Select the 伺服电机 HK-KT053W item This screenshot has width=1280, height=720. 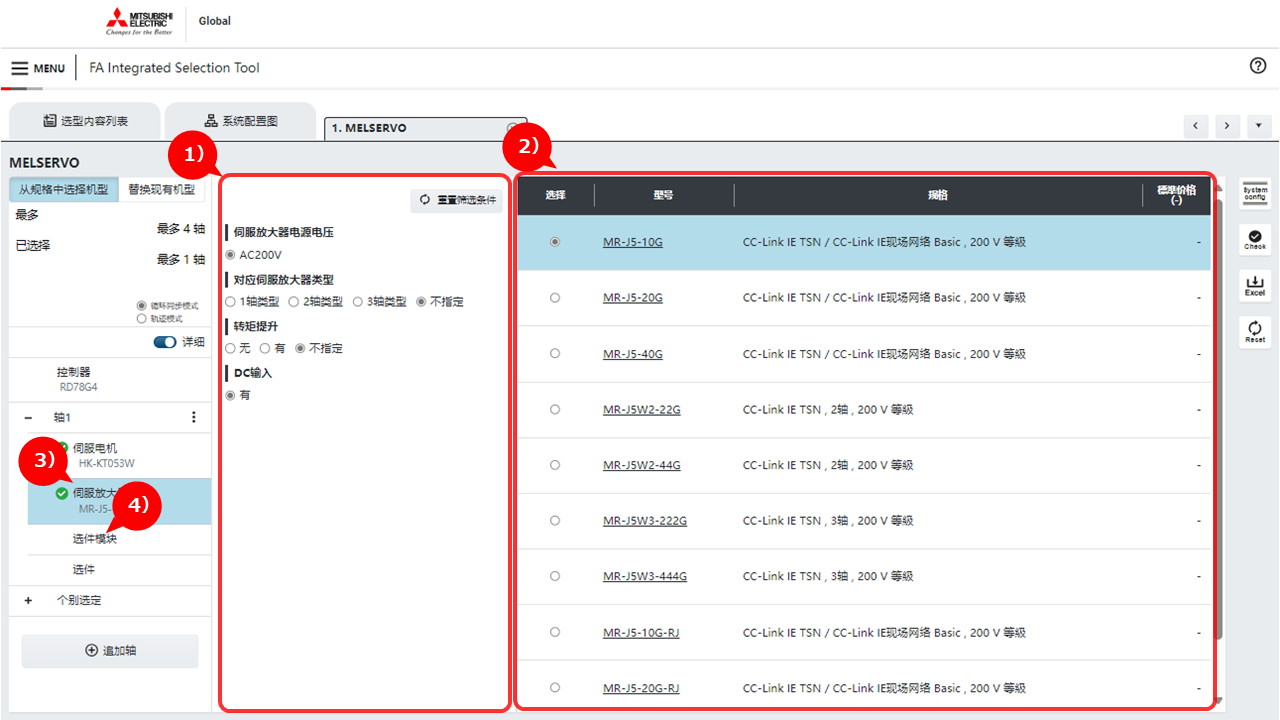point(119,456)
